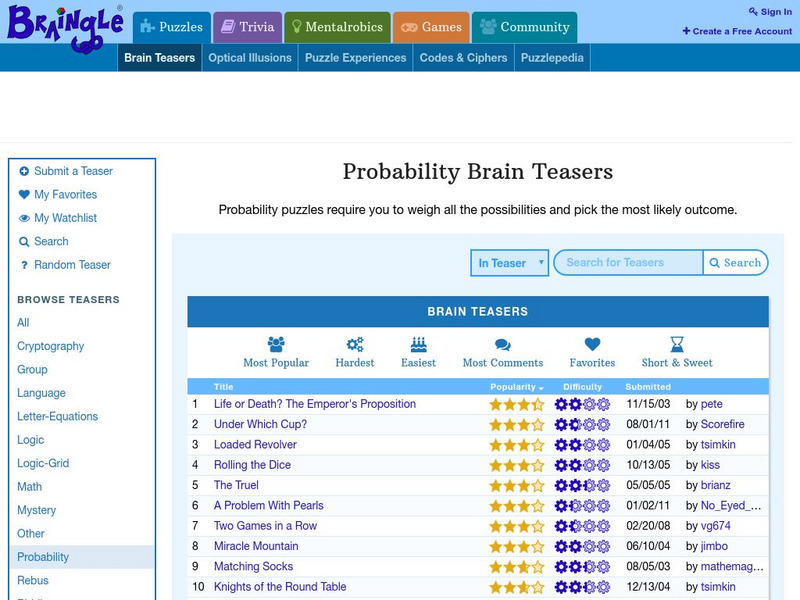Click the search magnifier button
This screenshot has width=800, height=600.
pos(735,263)
